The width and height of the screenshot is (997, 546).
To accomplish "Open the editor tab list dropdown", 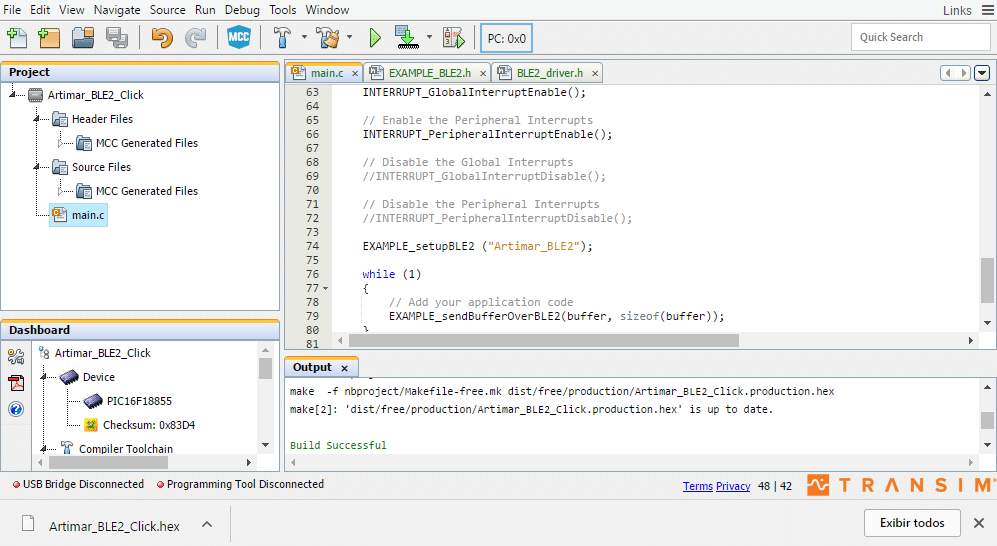I will coord(982,72).
